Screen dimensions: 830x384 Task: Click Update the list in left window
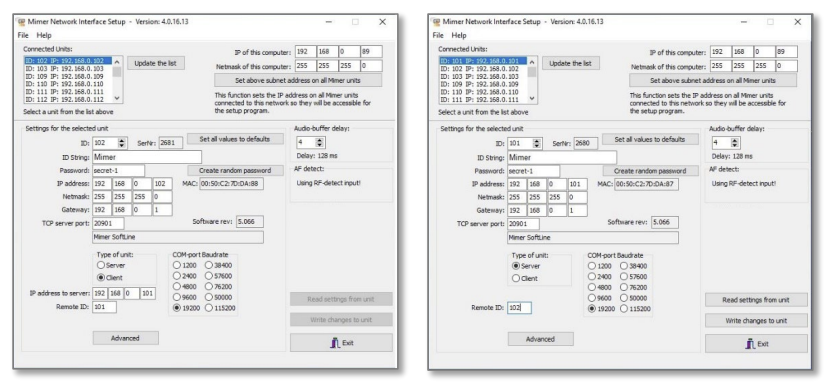tap(155, 63)
